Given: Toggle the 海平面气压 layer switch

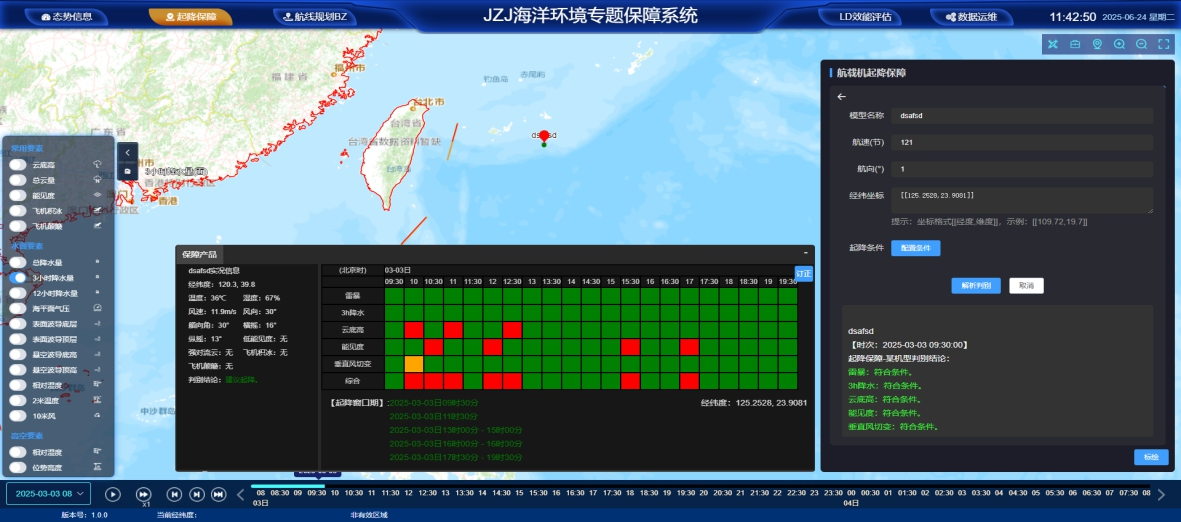Looking at the screenshot, I should [x=17, y=308].
